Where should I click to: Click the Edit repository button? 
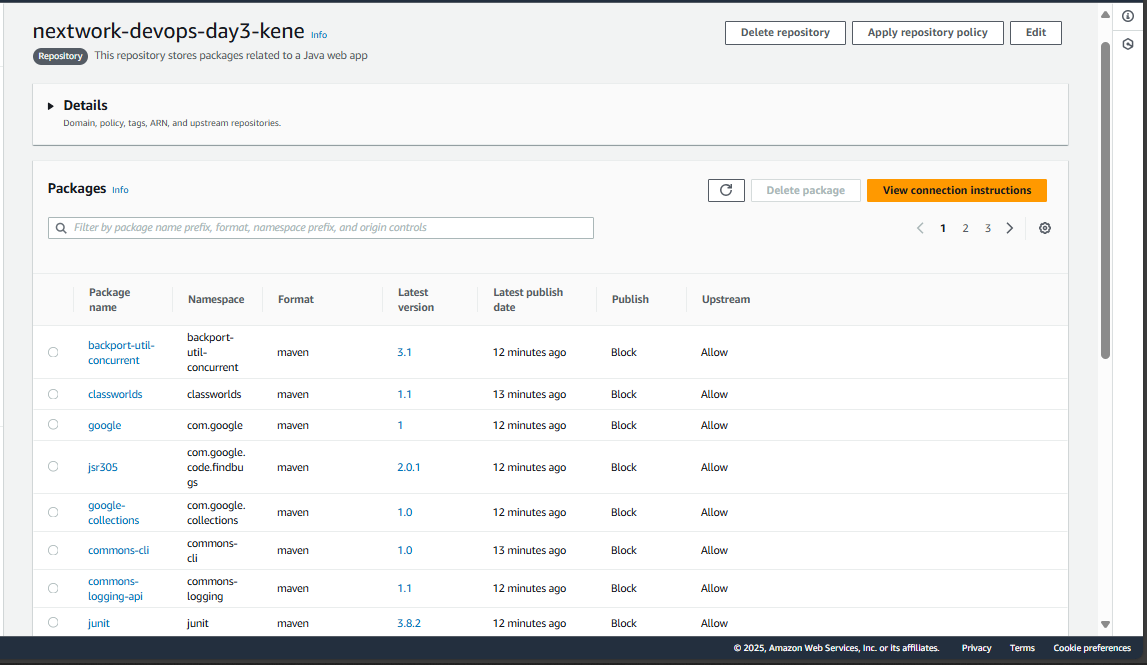pyautogui.click(x=1036, y=33)
